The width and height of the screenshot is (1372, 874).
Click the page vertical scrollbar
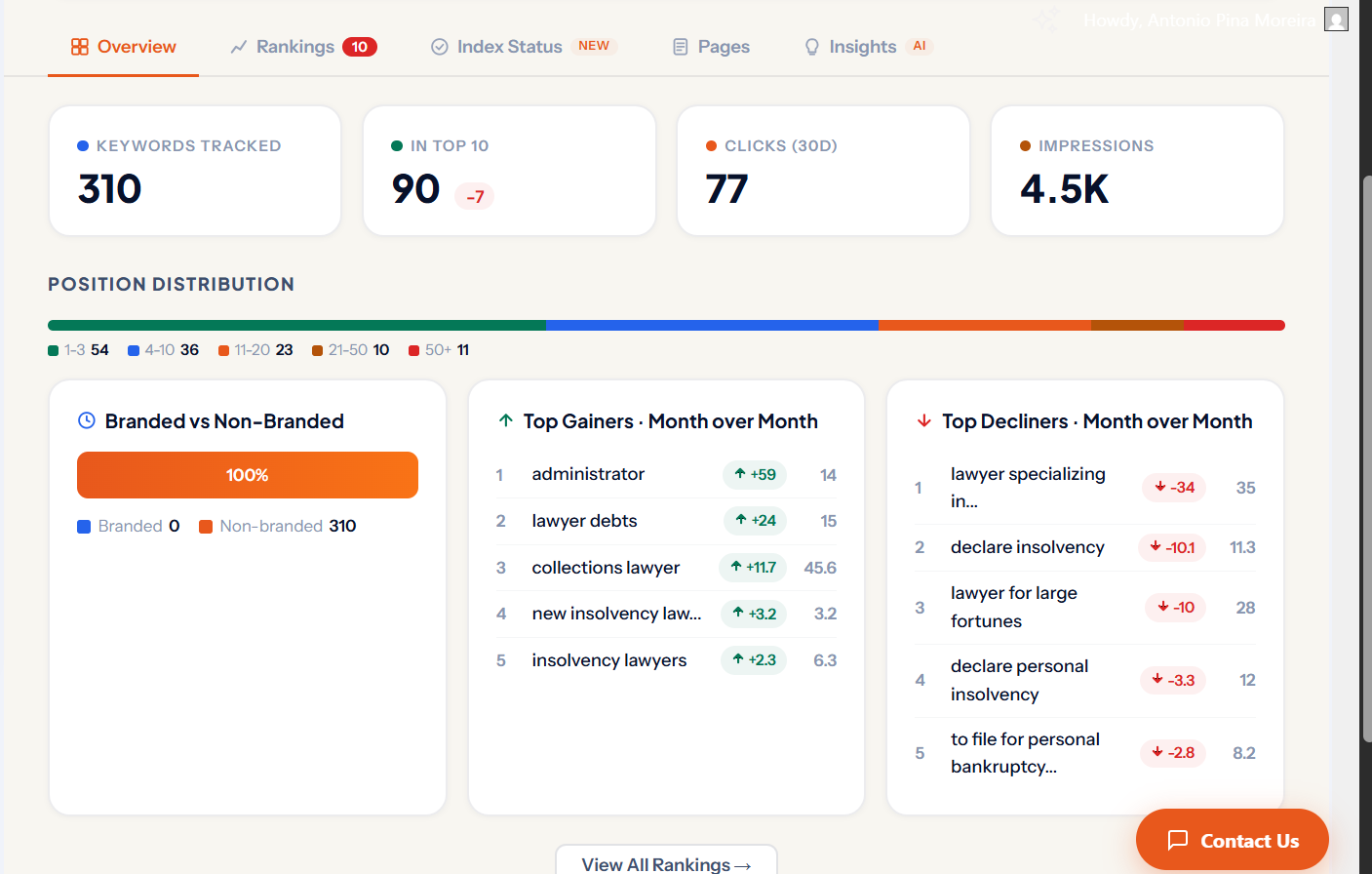[x=1366, y=458]
